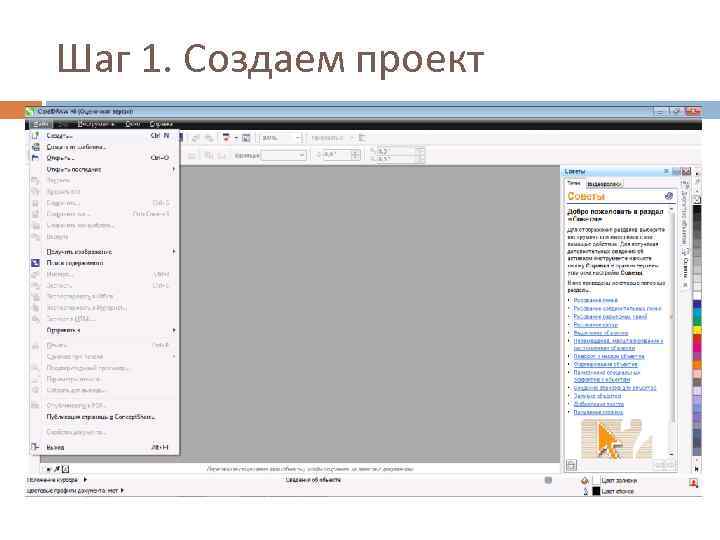This screenshot has height=540, width=720.
Task: Click the Файл menu in menu bar
Action: tap(40, 124)
